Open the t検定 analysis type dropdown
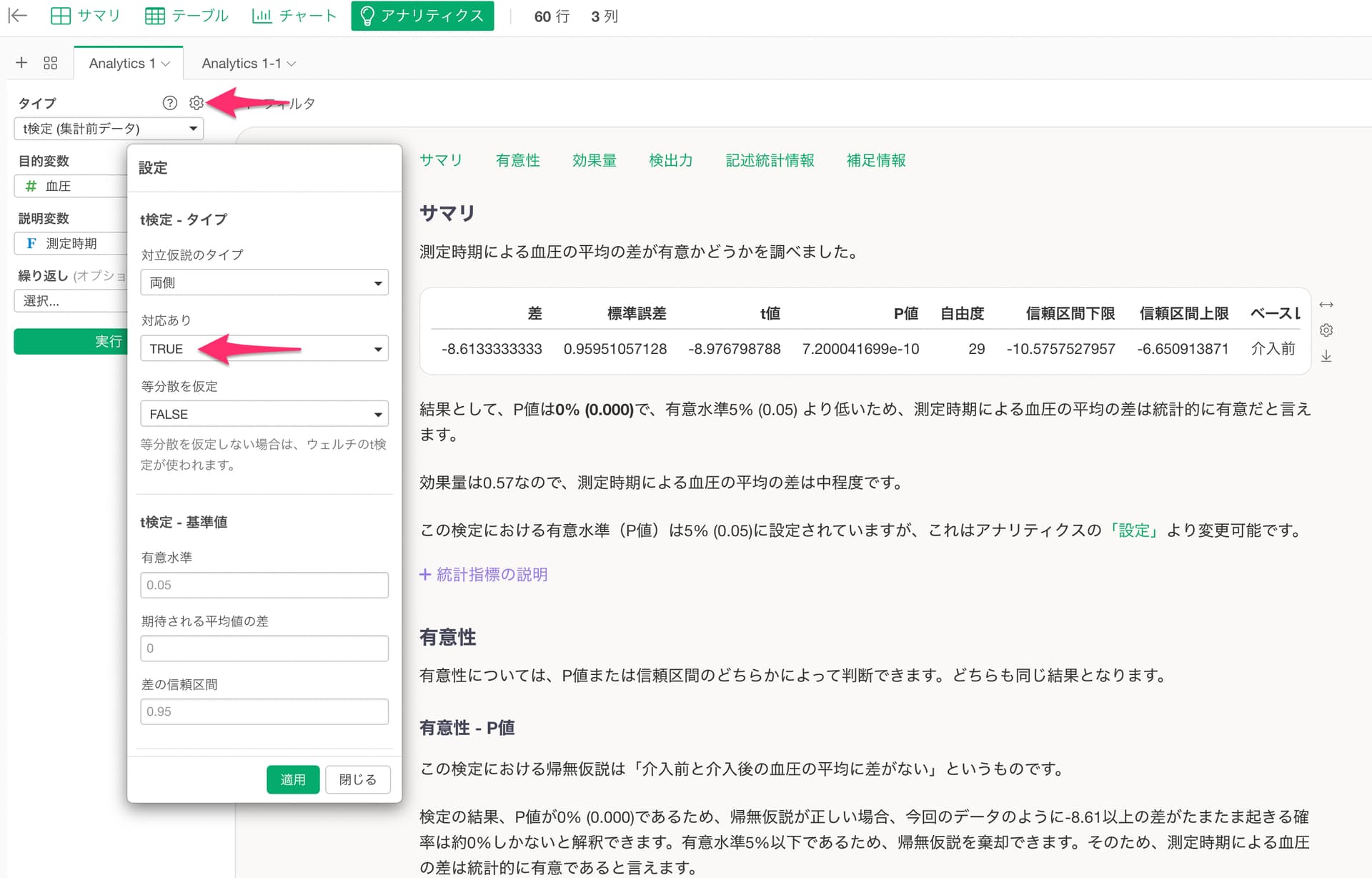 coord(109,129)
